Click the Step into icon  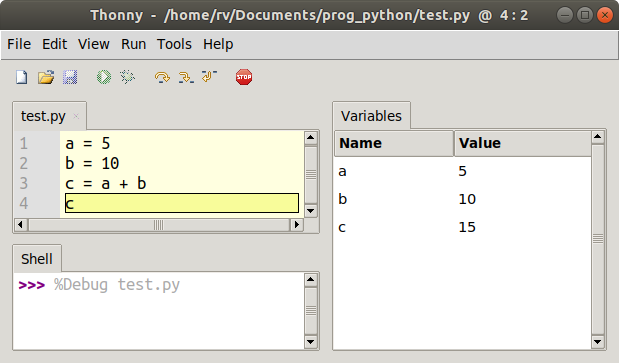point(186,77)
